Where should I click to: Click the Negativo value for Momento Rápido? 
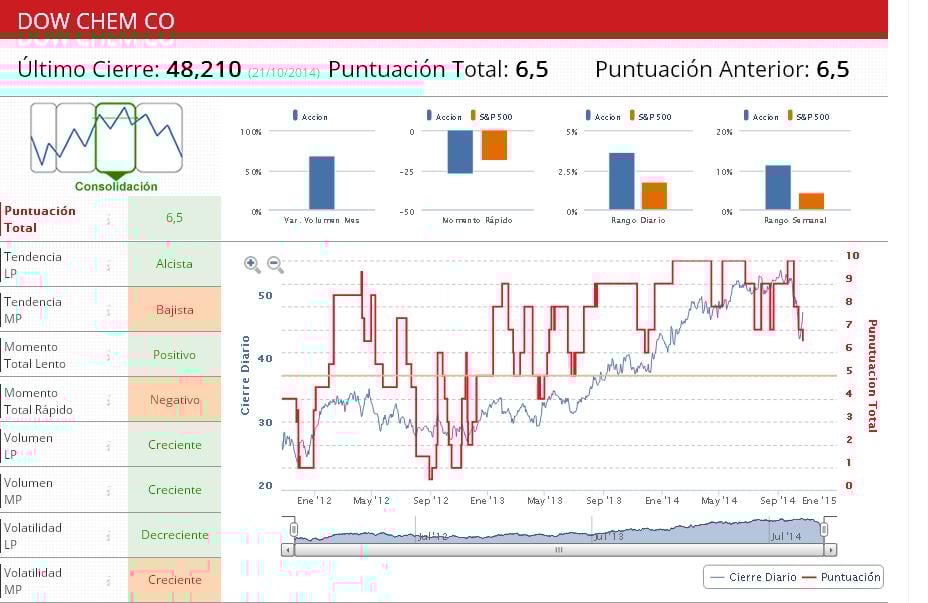[175, 400]
